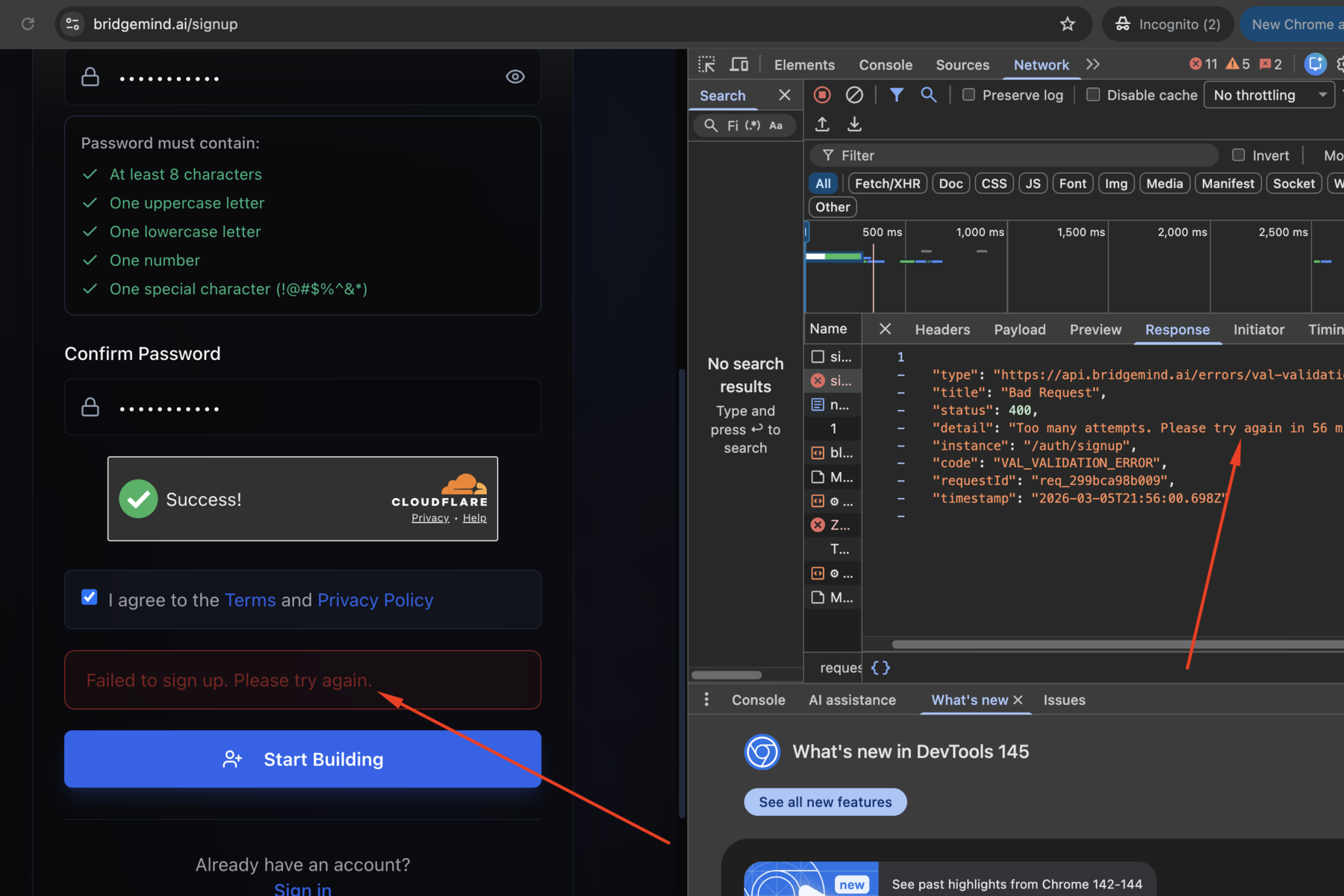The height and width of the screenshot is (896, 1344).
Task: Open the Console panel tab
Action: [885, 65]
